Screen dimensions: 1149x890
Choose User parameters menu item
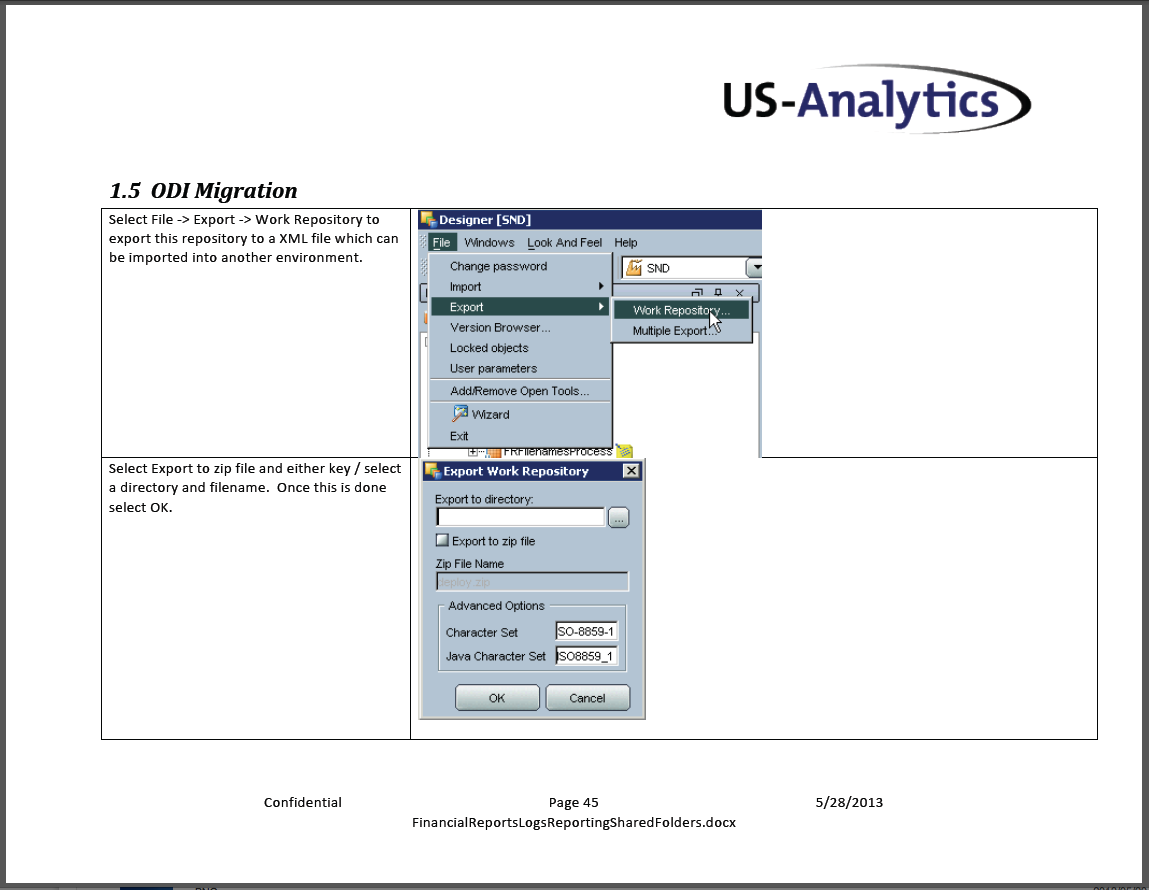coord(520,368)
